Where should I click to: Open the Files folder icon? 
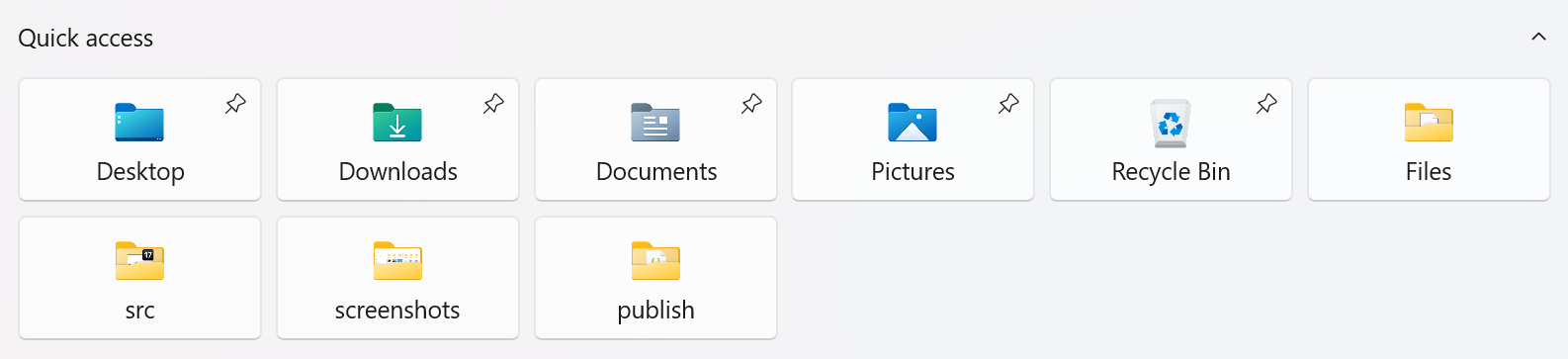pyautogui.click(x=1429, y=123)
